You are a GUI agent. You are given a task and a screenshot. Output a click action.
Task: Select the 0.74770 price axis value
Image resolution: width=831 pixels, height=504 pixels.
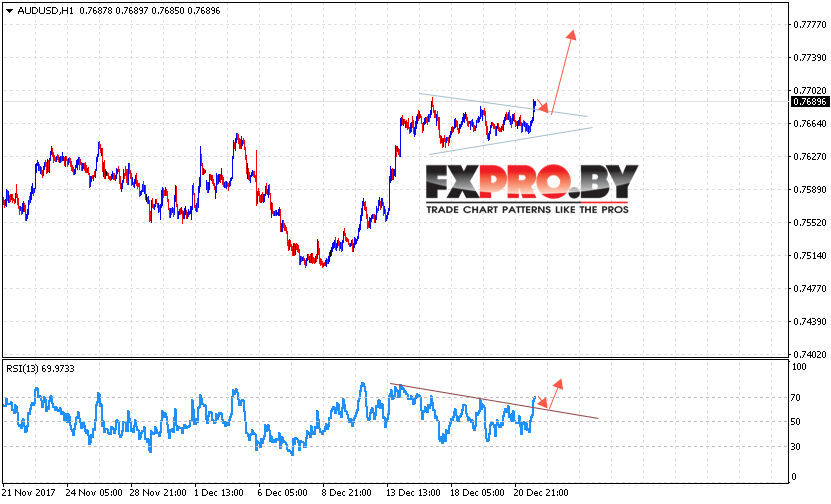pyautogui.click(x=809, y=289)
